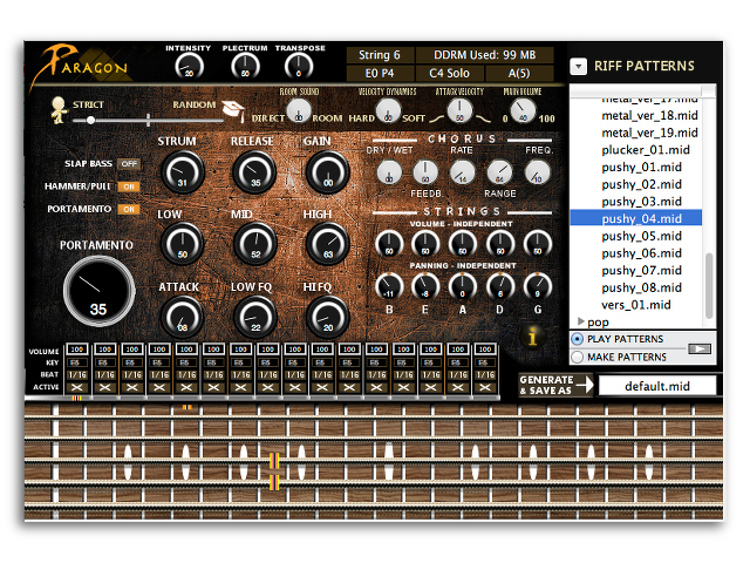Click the first step's volume 100 field
The image size is (750, 563).
pos(77,349)
